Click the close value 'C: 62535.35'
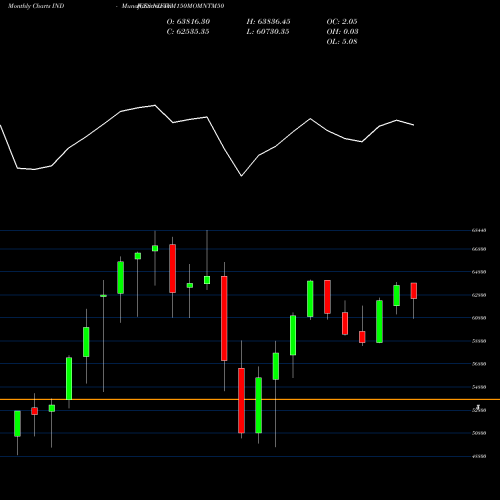The image size is (500, 500). tap(188, 32)
